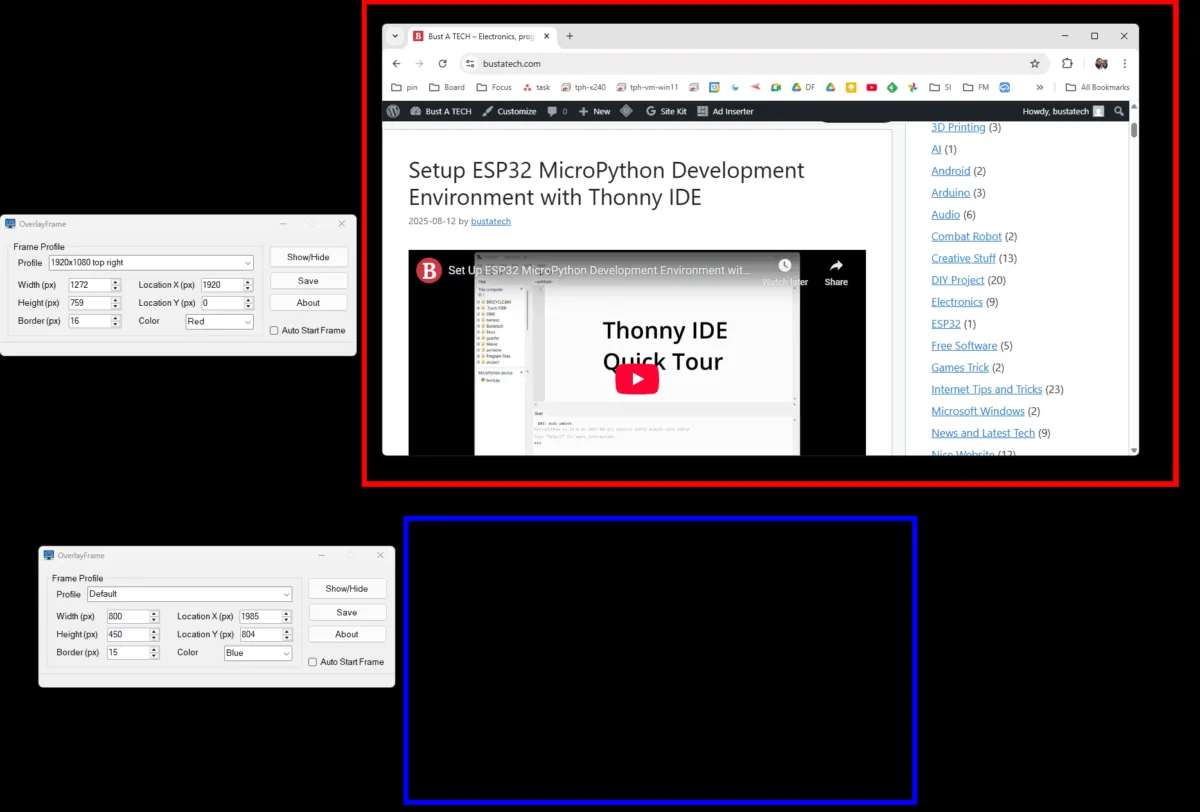
Task: Open the Microsoft Windows category link
Action: pyautogui.click(x=978, y=411)
